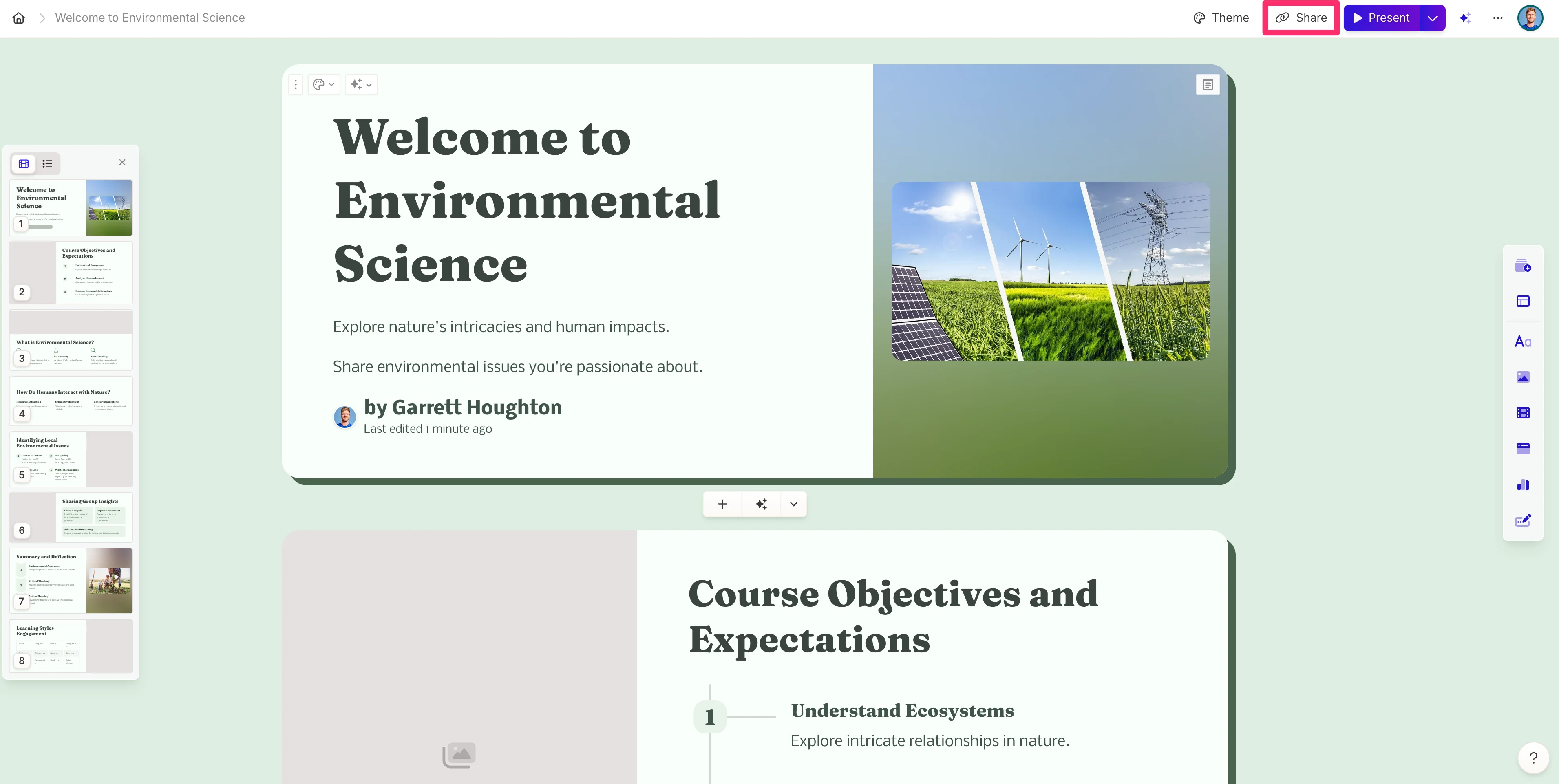Click the Share button
The width and height of the screenshot is (1559, 784).
[1301, 18]
